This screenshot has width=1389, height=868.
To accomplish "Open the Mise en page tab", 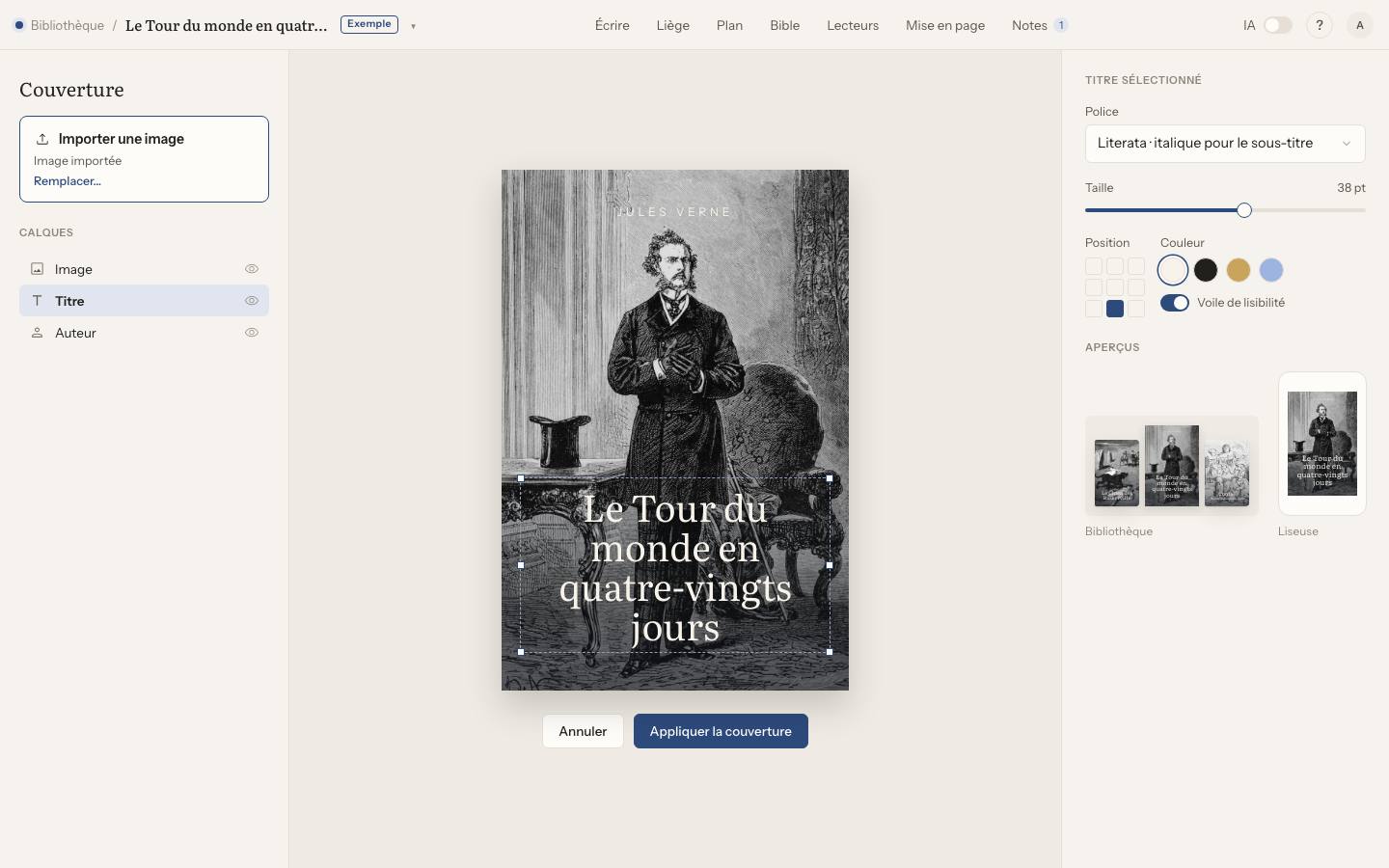I will click(x=945, y=25).
